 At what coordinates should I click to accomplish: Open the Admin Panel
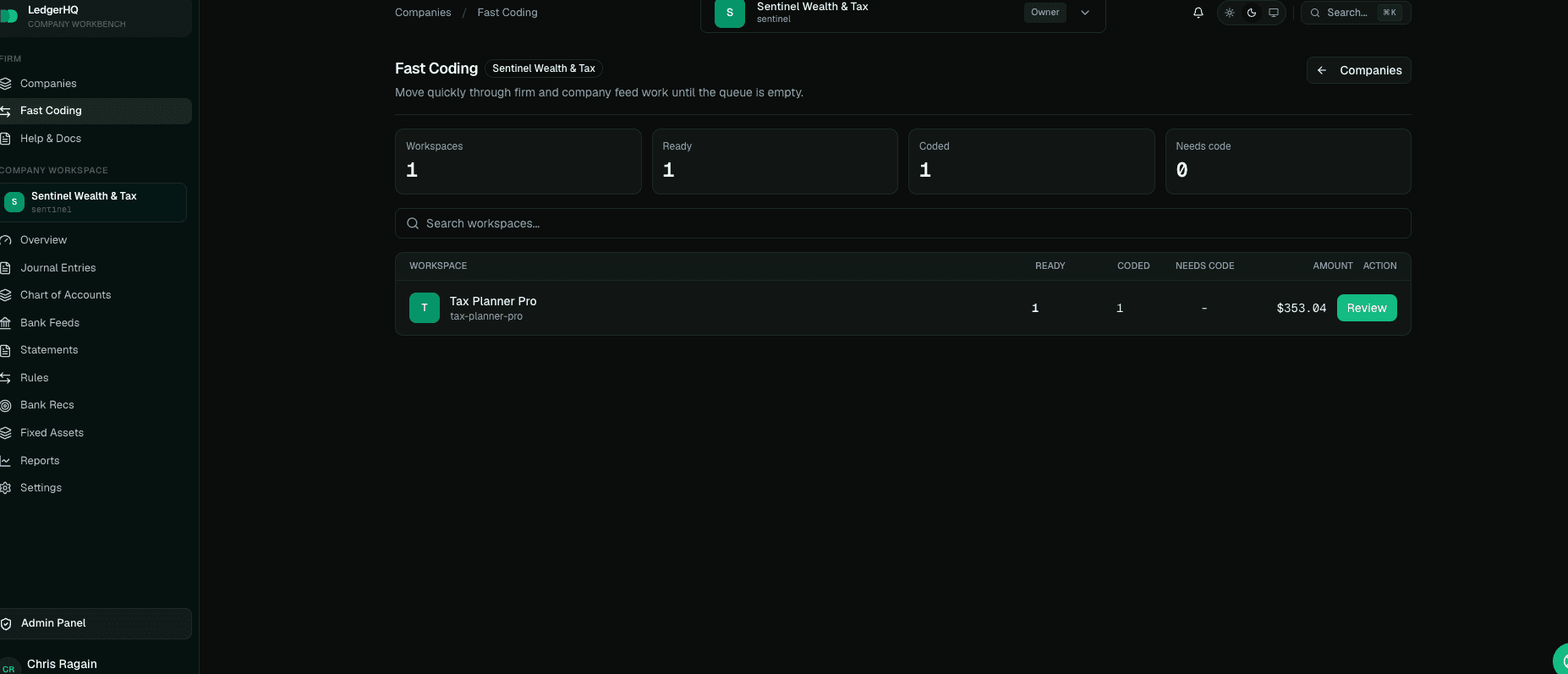point(96,624)
